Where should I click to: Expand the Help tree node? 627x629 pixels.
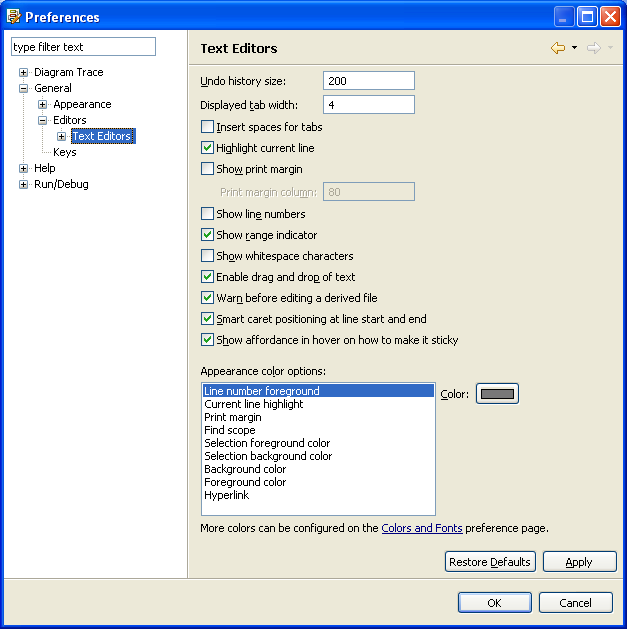click(x=23, y=168)
